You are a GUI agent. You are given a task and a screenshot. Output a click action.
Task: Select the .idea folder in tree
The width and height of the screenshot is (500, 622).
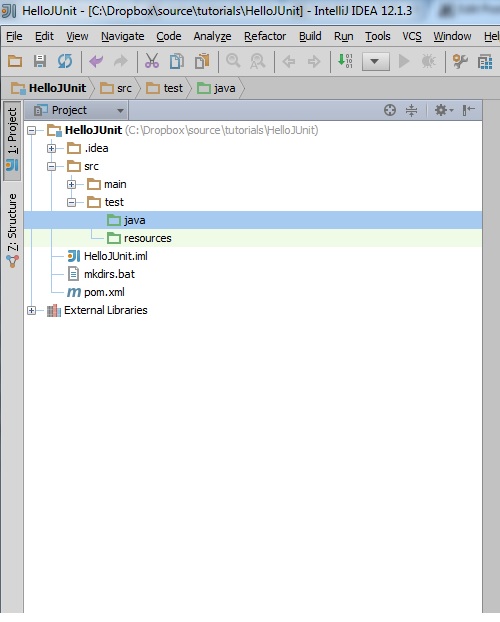88,148
